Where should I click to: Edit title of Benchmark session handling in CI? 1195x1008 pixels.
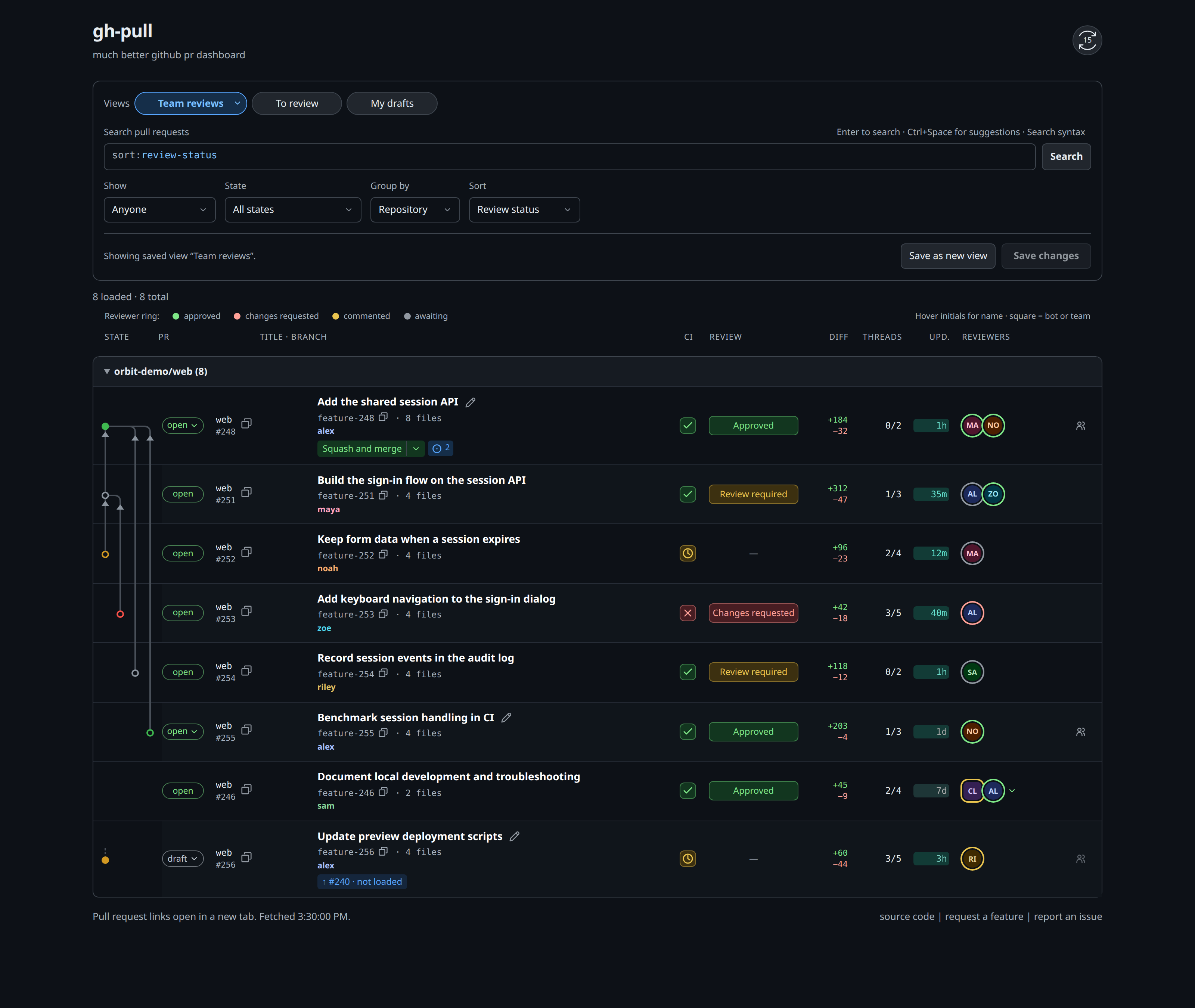pos(506,718)
